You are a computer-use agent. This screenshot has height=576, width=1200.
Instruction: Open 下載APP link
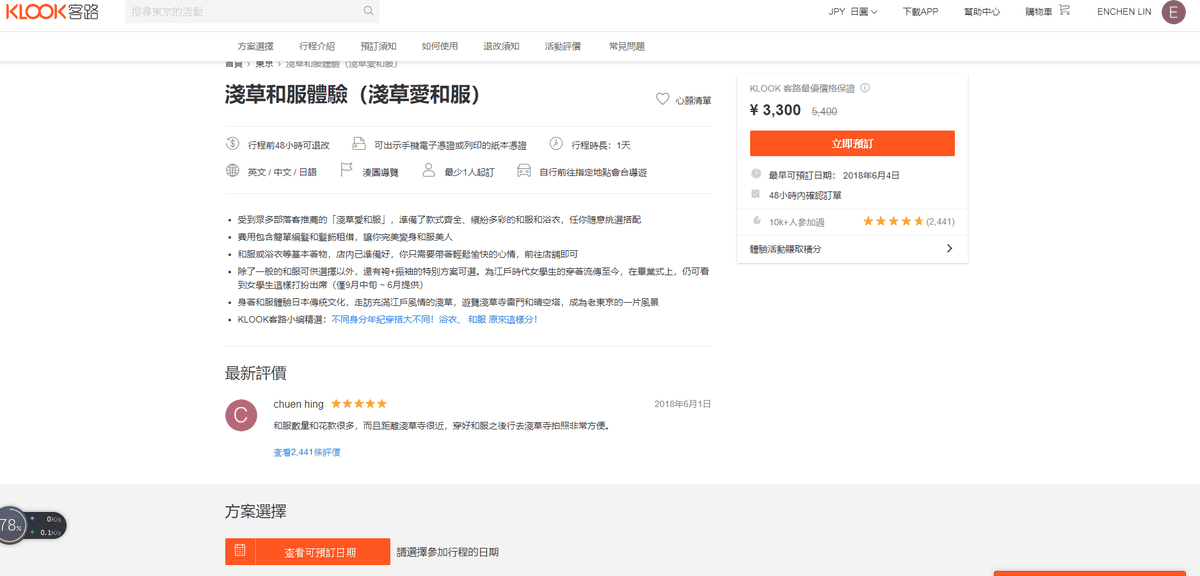pyautogui.click(x=920, y=12)
